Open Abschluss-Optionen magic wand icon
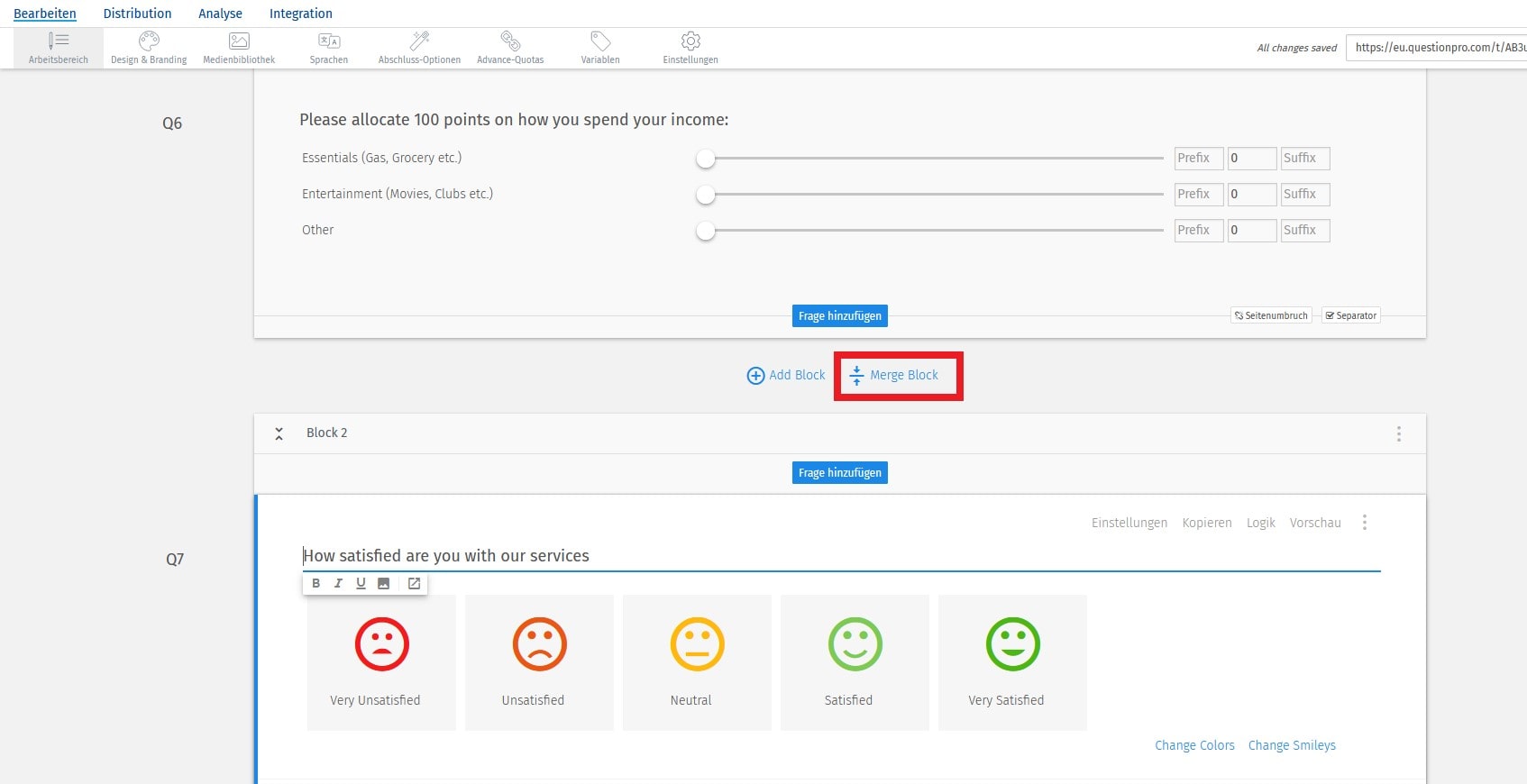The width and height of the screenshot is (1527, 784). tap(420, 41)
